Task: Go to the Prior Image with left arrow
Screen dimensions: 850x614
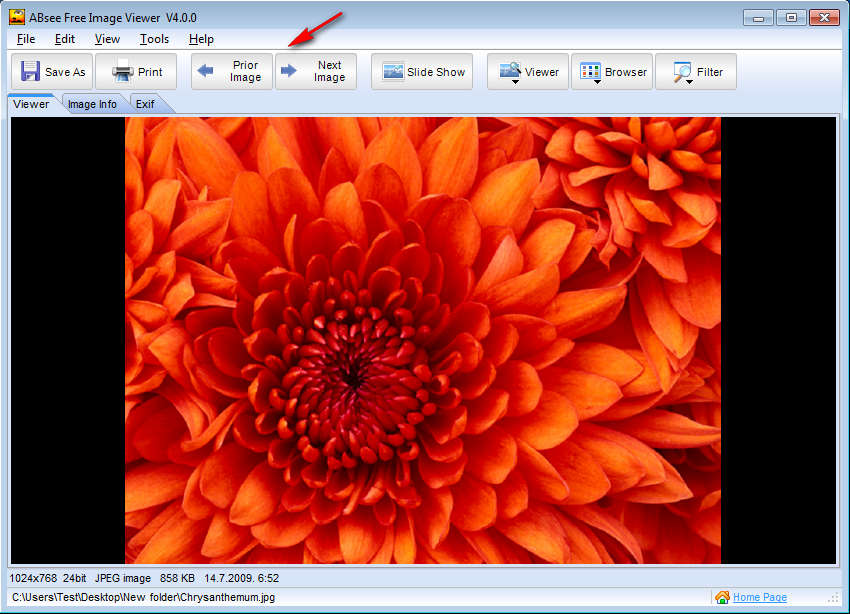Action: [231, 72]
